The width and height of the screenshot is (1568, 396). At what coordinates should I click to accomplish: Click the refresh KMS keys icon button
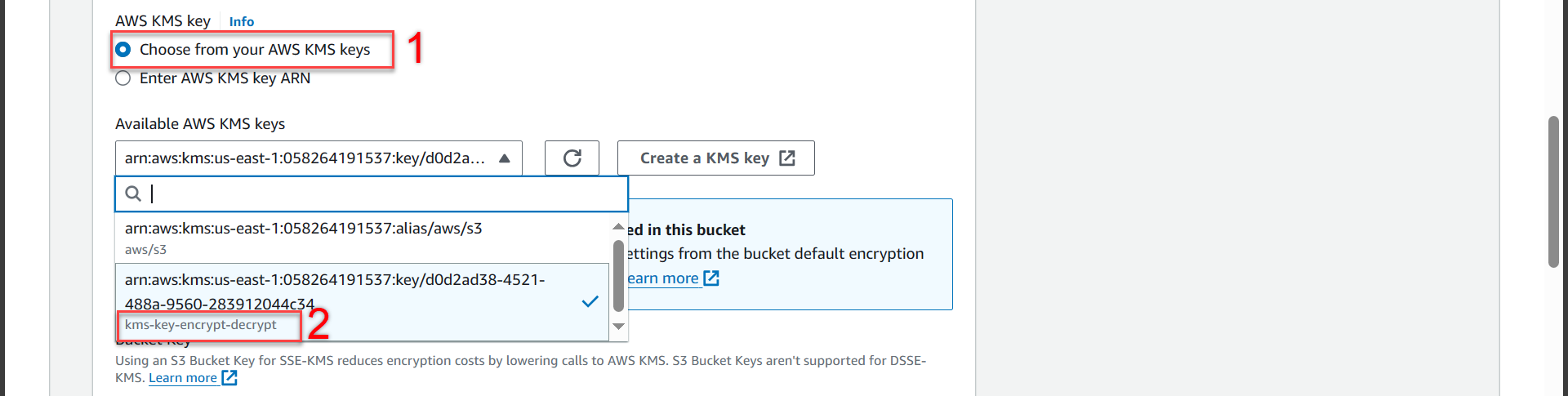[x=572, y=158]
